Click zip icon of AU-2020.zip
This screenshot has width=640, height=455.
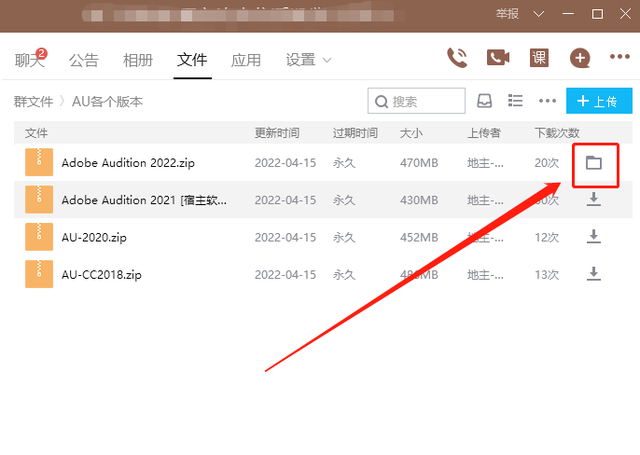pyautogui.click(x=39, y=236)
